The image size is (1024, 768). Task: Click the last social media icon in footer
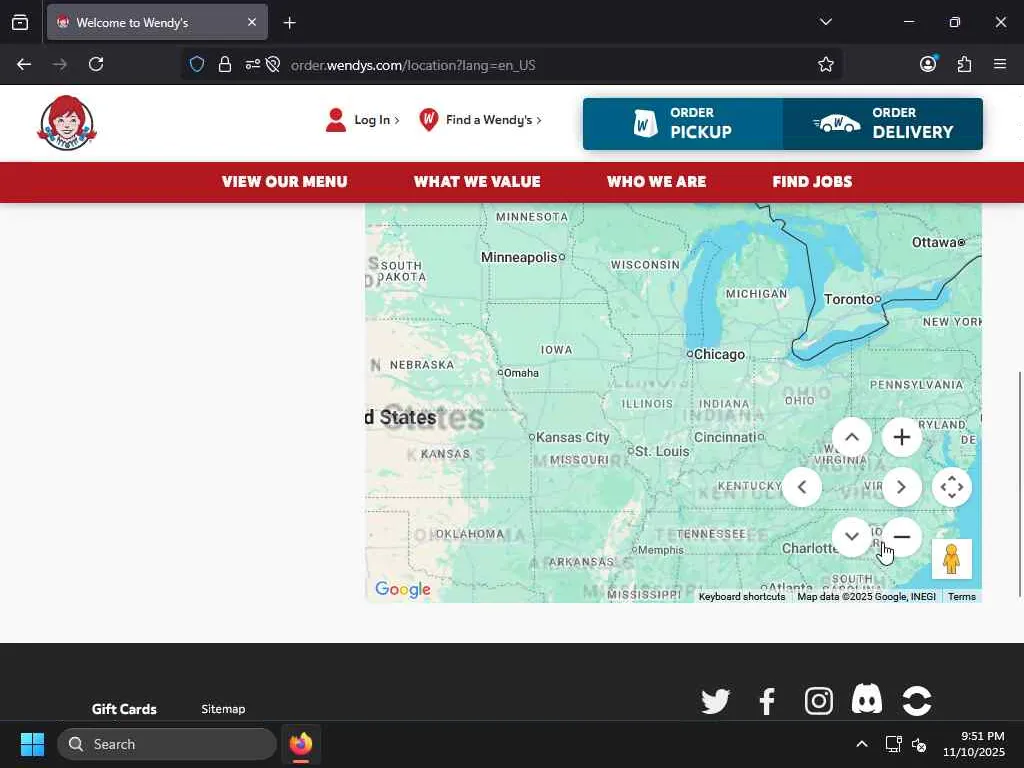917,701
